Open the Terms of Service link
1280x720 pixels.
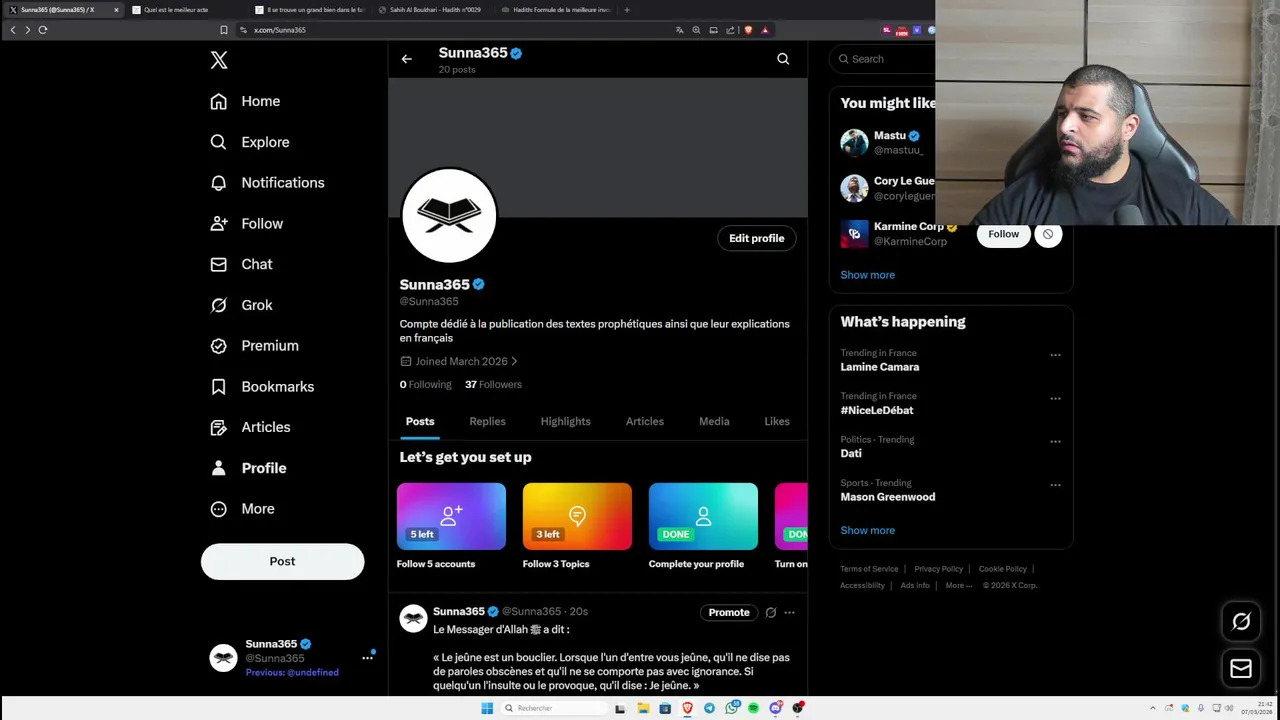point(869,569)
